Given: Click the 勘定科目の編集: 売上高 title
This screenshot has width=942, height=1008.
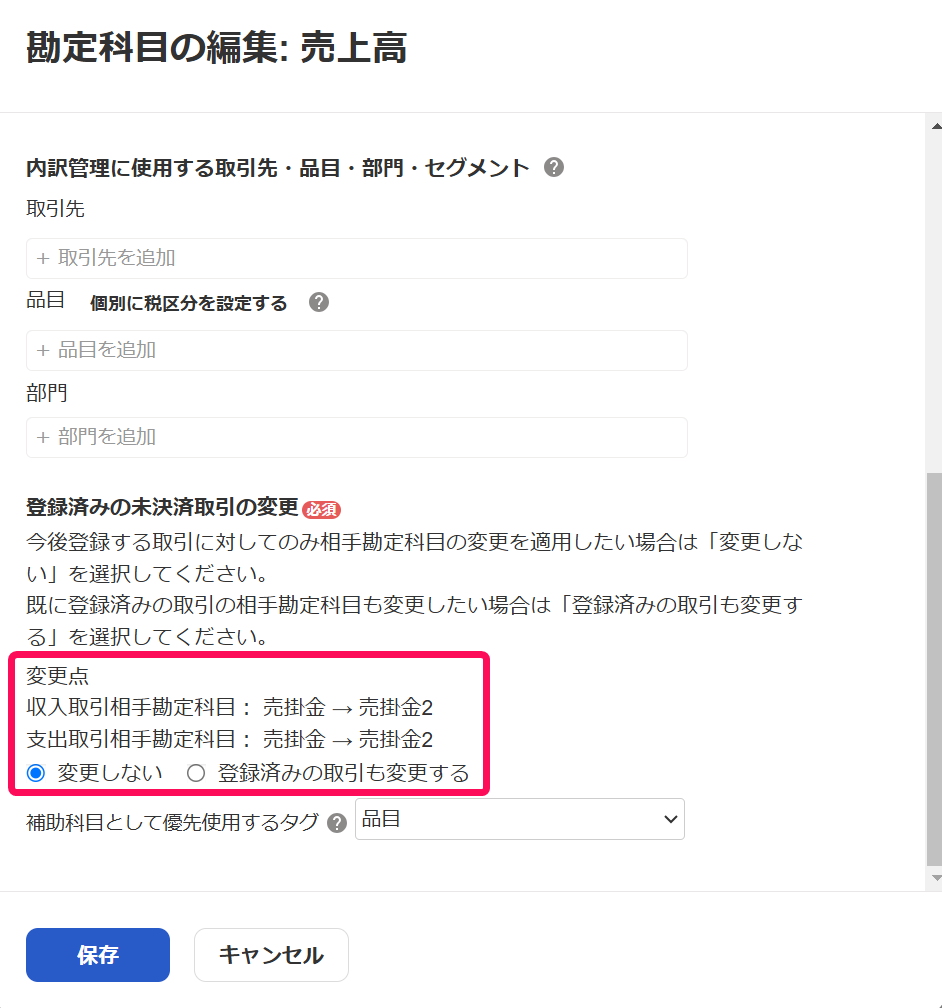Looking at the screenshot, I should pyautogui.click(x=217, y=48).
